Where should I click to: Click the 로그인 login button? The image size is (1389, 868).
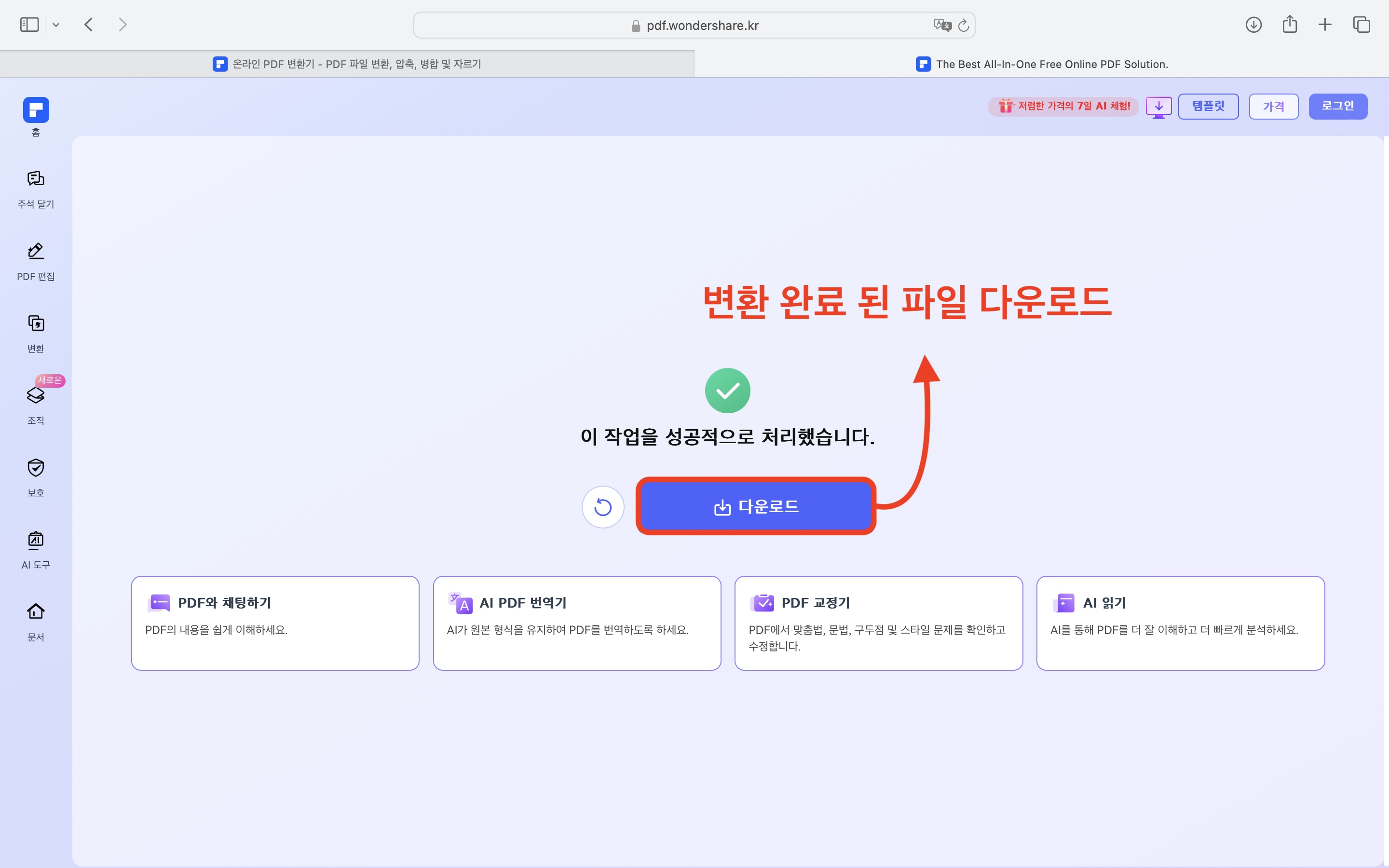[x=1338, y=106]
